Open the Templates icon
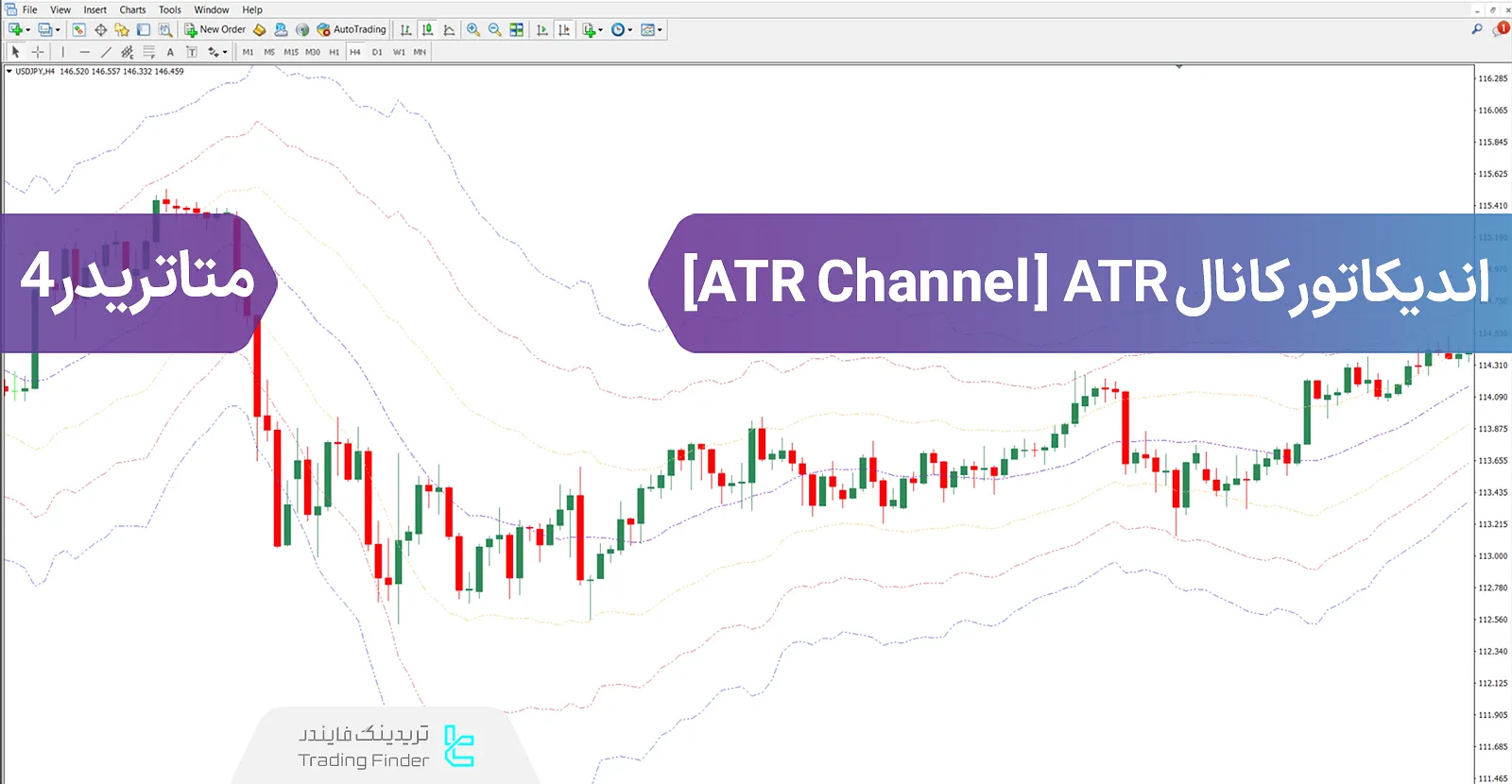The width and height of the screenshot is (1512, 784). 647,30
